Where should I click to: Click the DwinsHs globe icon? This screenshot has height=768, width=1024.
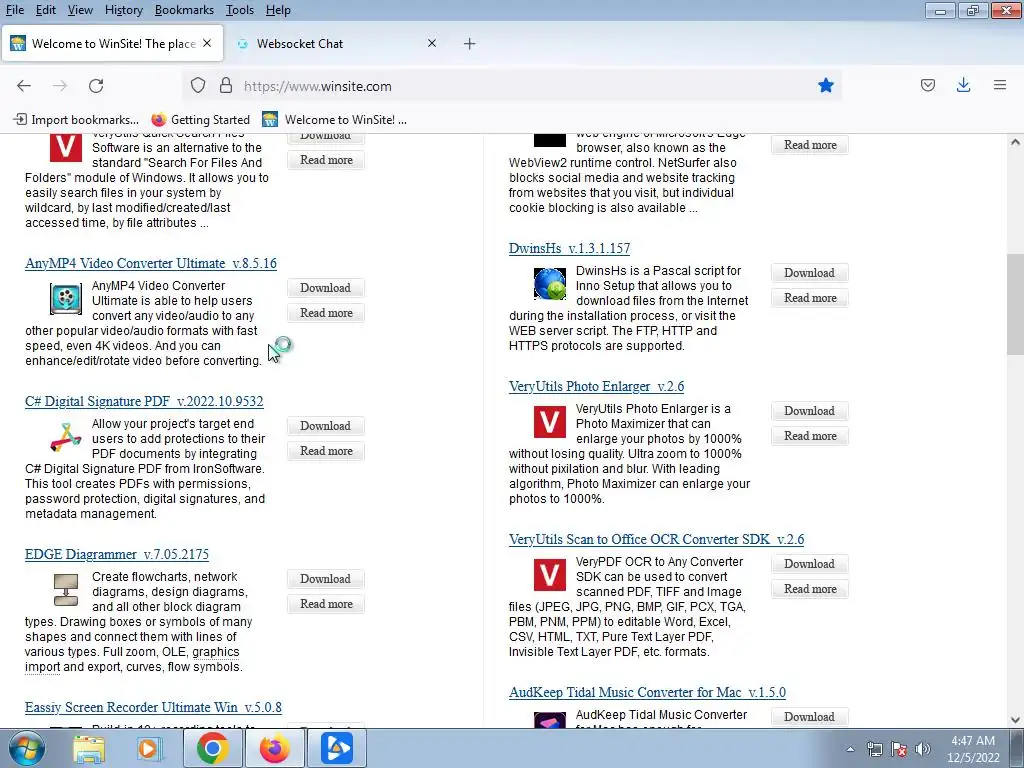550,283
